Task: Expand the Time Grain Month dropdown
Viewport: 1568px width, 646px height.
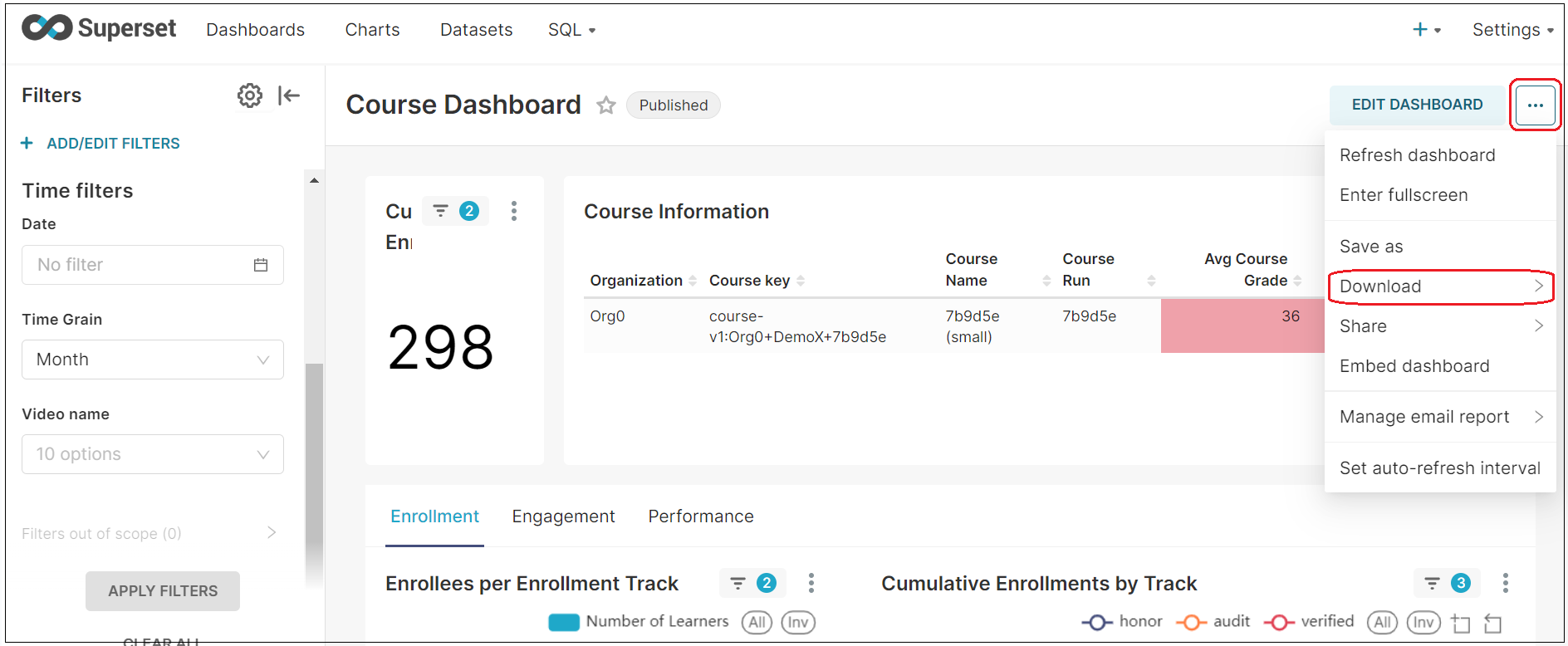Action: 153,360
